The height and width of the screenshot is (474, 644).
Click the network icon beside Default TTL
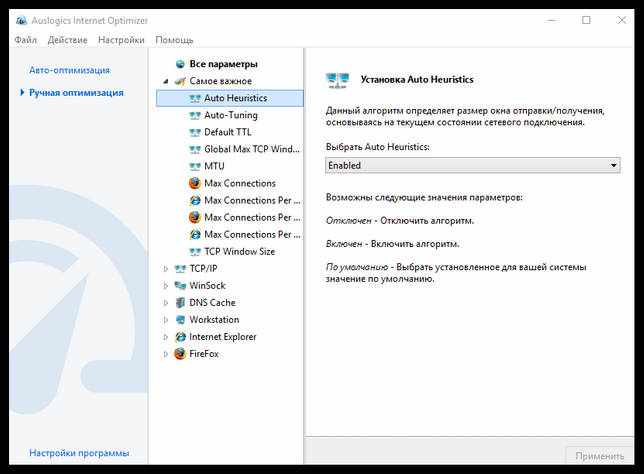click(195, 132)
